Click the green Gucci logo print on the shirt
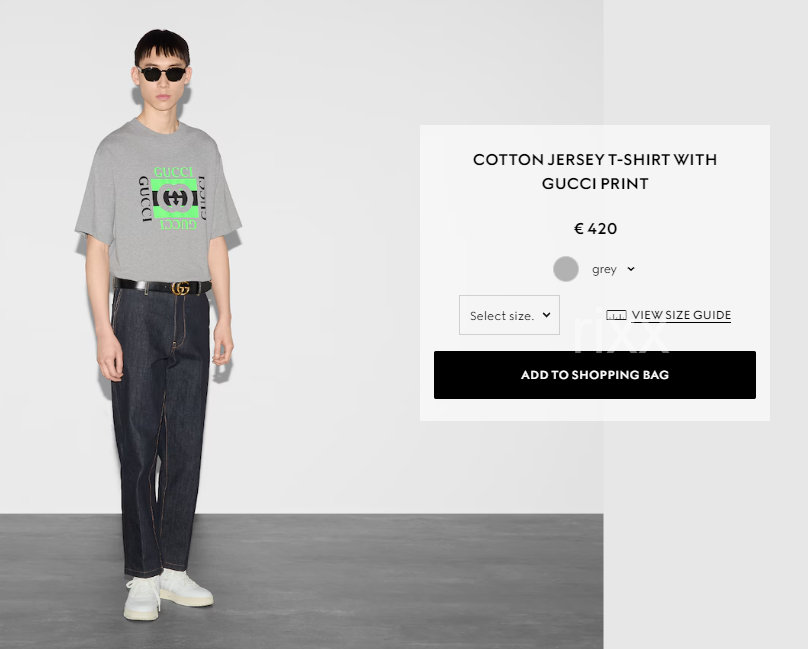 click(x=174, y=198)
